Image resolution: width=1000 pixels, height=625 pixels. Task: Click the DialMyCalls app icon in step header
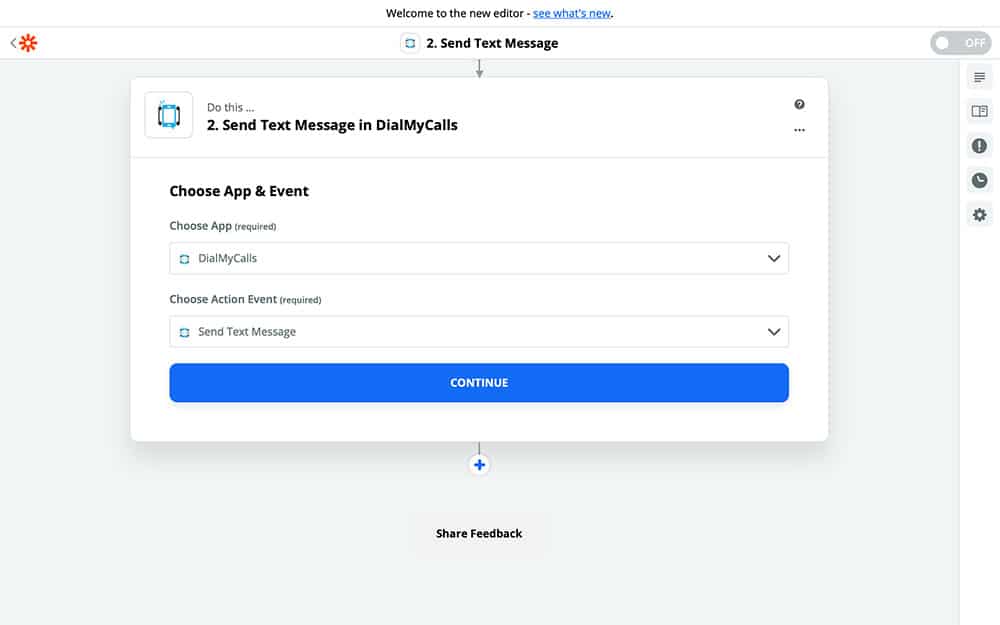[169, 116]
